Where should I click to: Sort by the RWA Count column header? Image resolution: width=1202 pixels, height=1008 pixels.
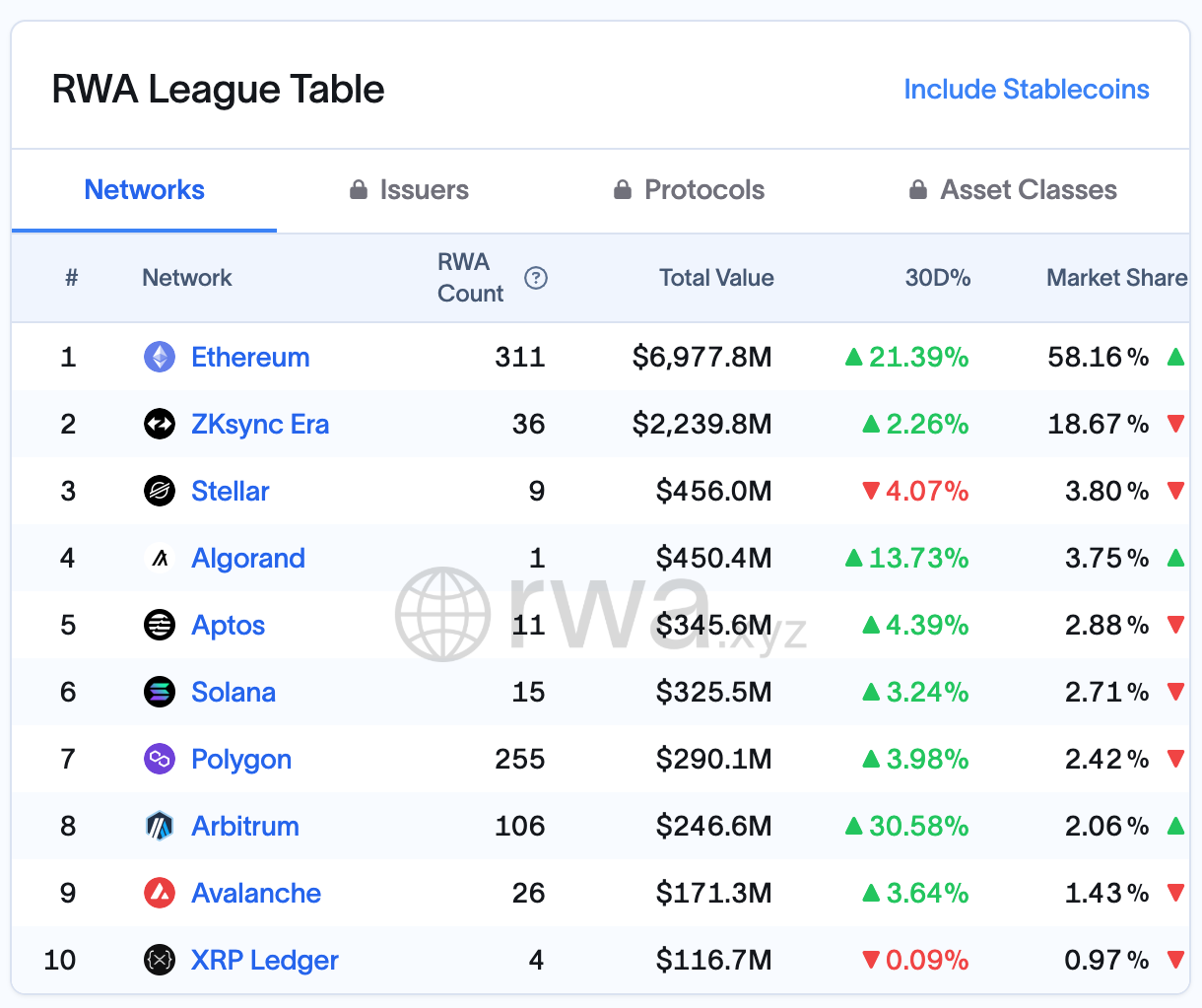[471, 278]
